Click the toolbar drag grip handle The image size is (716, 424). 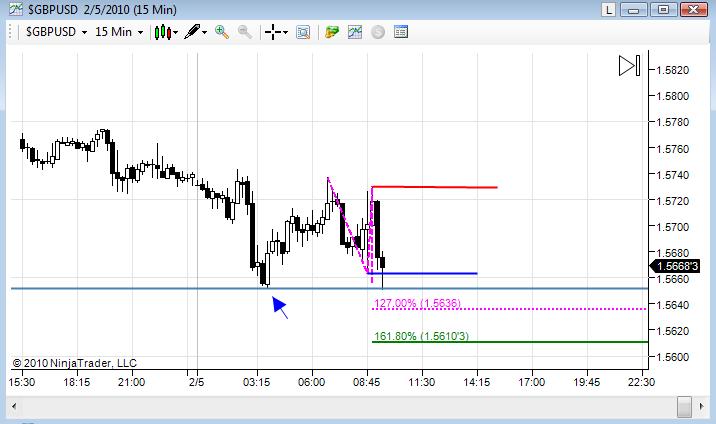11,32
